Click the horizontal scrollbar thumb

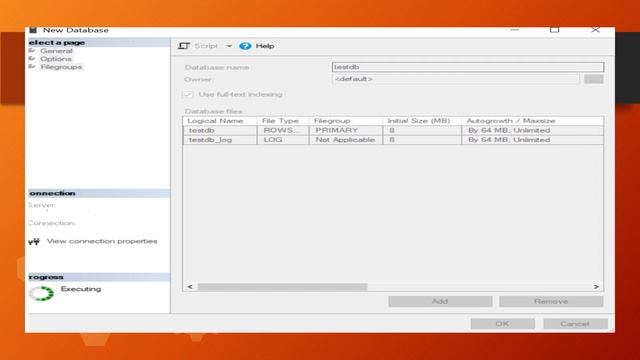(282, 287)
